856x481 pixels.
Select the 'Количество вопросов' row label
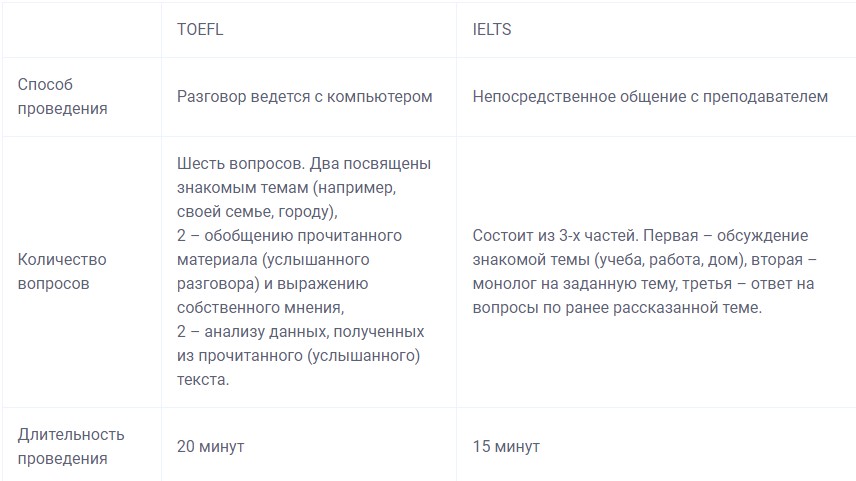click(x=62, y=271)
